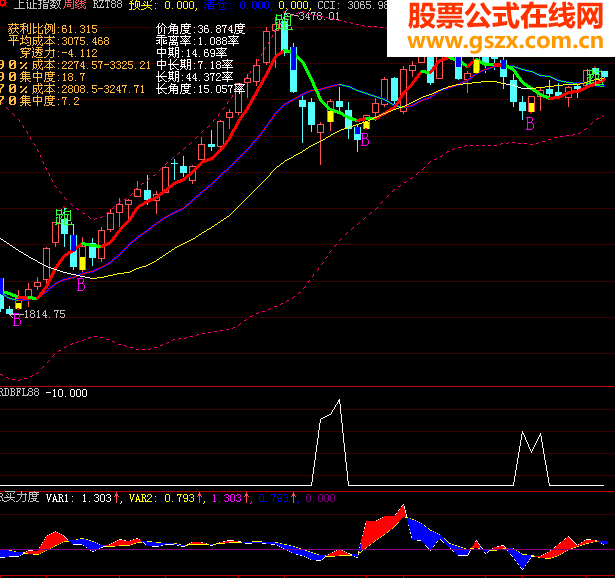Click the 3478.01 high price label
Image resolution: width=615 pixels, height=578 pixels.
click(318, 16)
